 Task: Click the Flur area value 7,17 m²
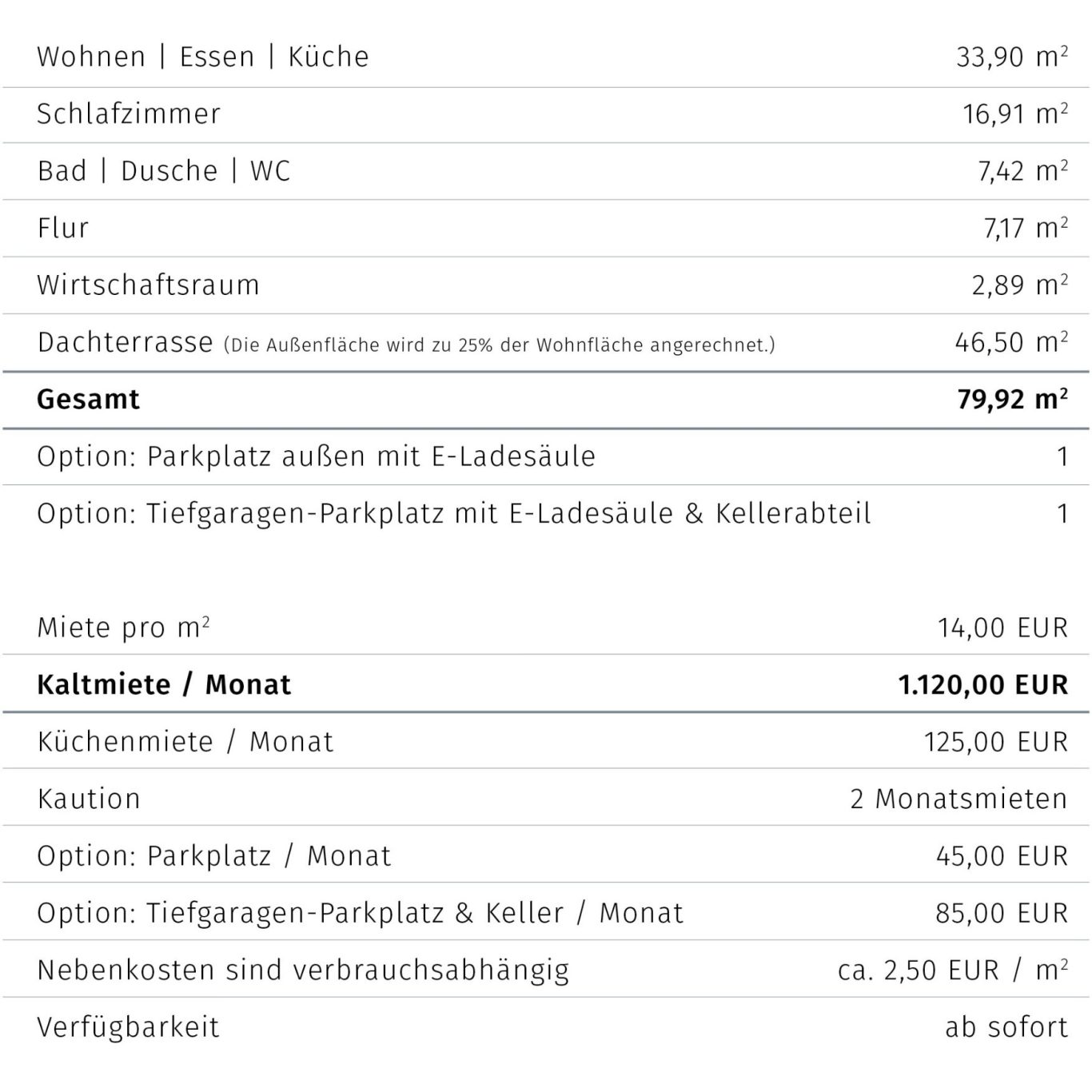1026,228
